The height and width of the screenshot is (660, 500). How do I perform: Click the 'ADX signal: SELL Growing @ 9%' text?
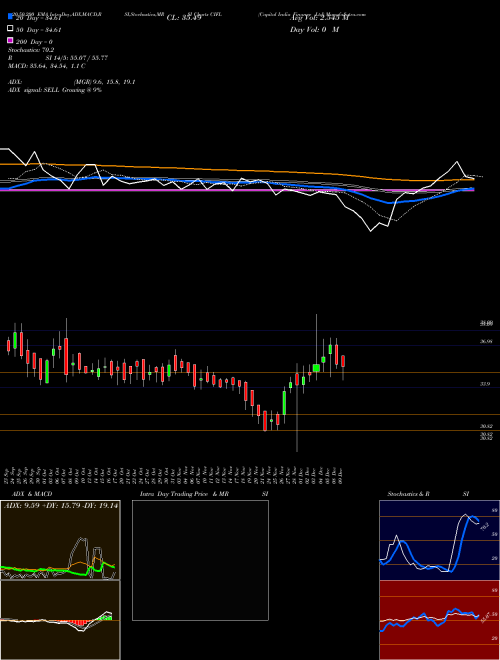tap(55, 90)
